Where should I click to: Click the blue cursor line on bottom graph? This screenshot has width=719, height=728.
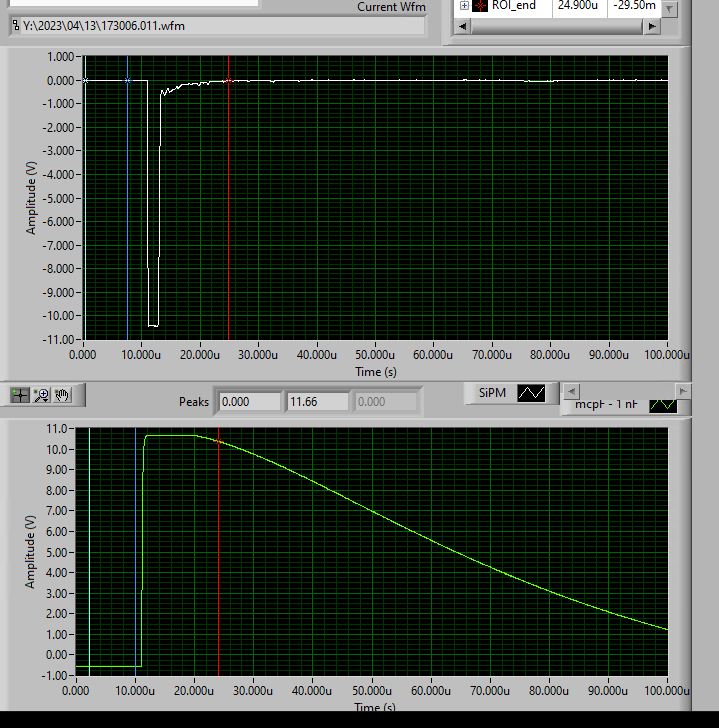pyautogui.click(x=136, y=552)
